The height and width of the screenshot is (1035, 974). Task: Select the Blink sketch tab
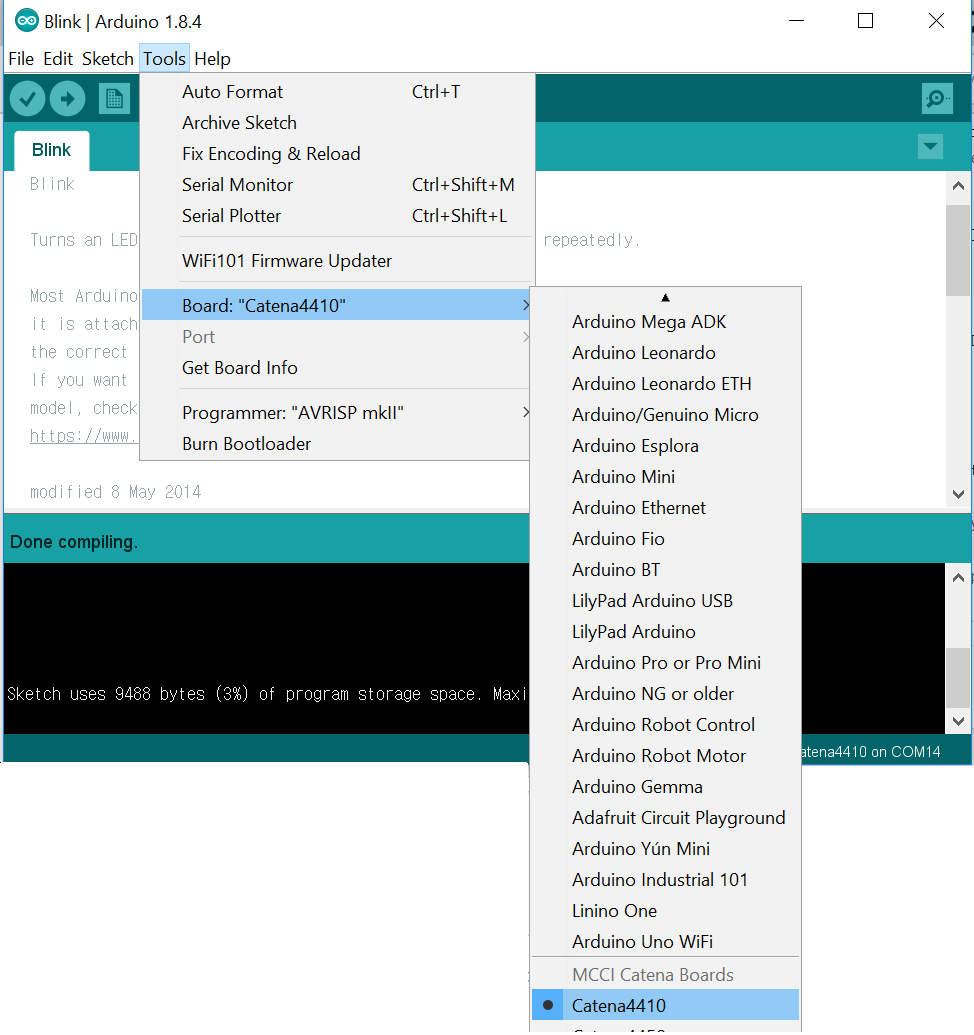point(51,150)
